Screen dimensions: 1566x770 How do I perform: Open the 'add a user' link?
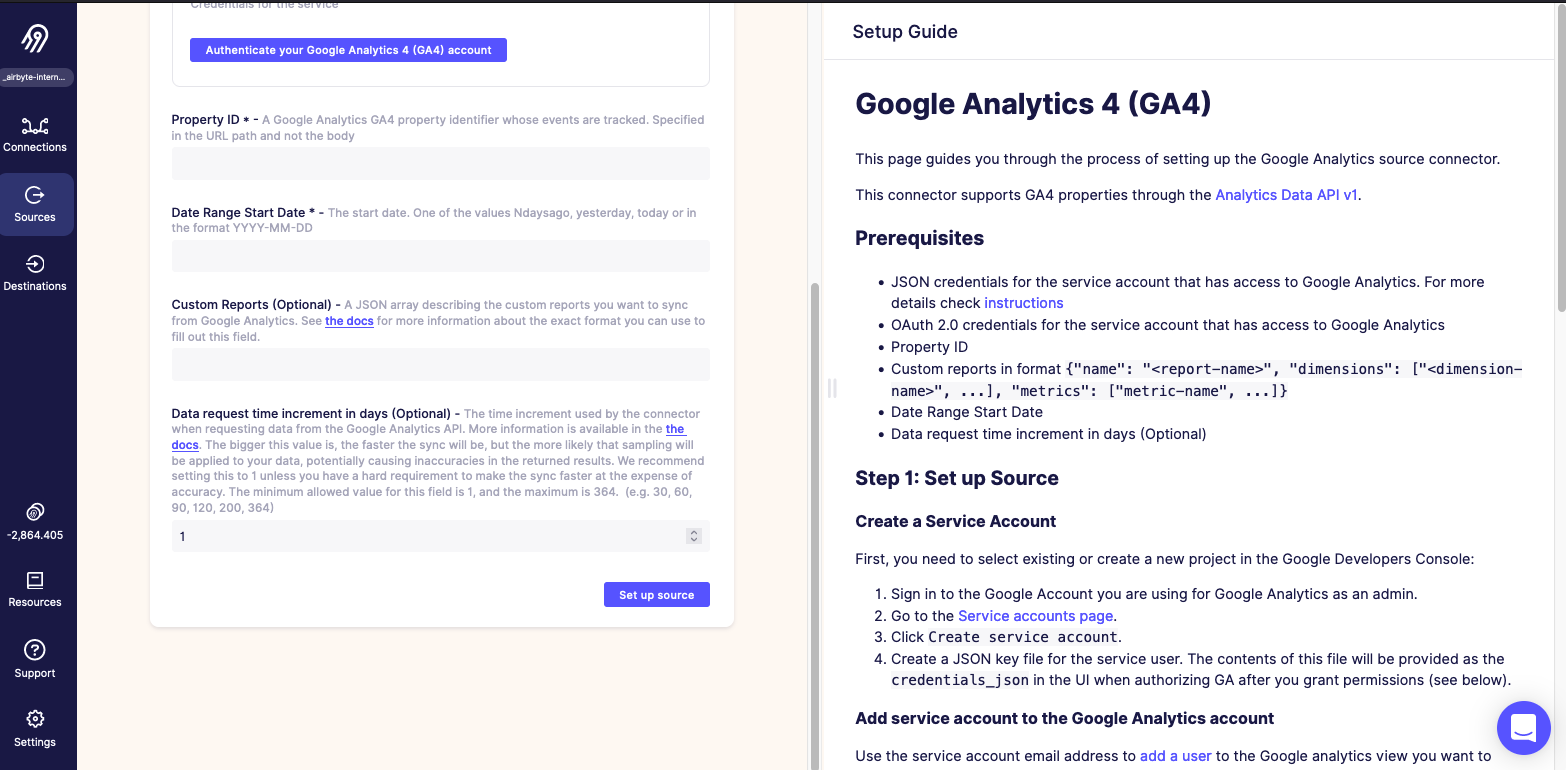coord(1175,755)
